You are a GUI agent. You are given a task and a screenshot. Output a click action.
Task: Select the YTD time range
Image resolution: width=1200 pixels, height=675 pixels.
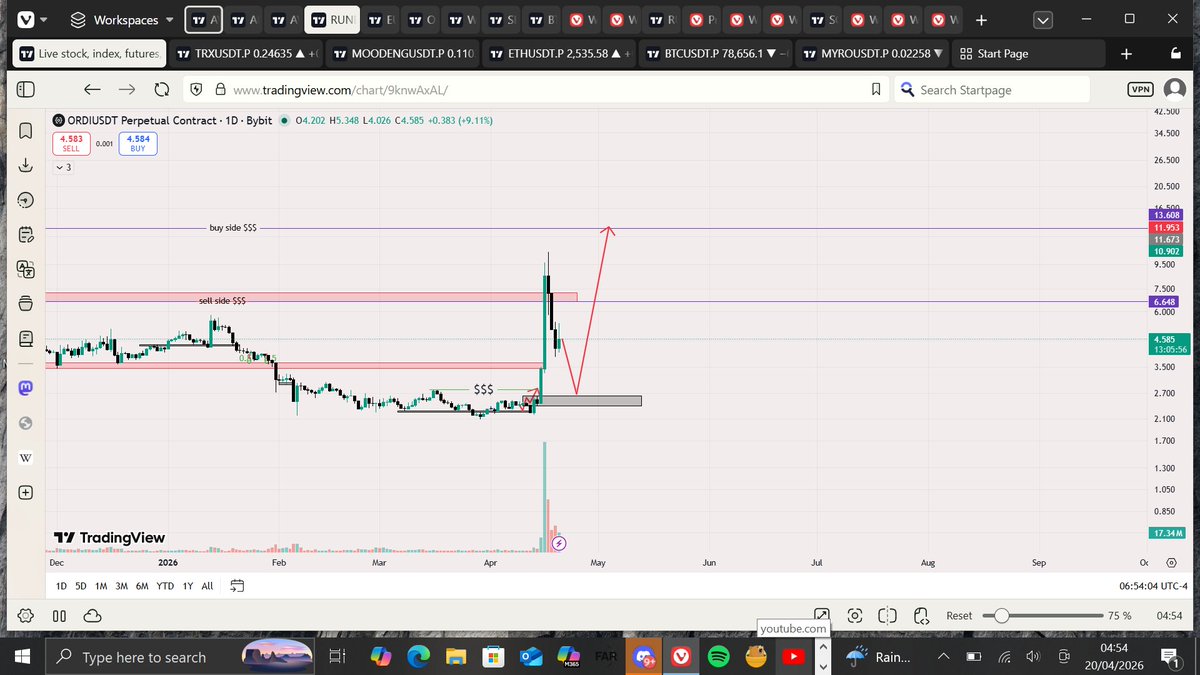coord(165,586)
